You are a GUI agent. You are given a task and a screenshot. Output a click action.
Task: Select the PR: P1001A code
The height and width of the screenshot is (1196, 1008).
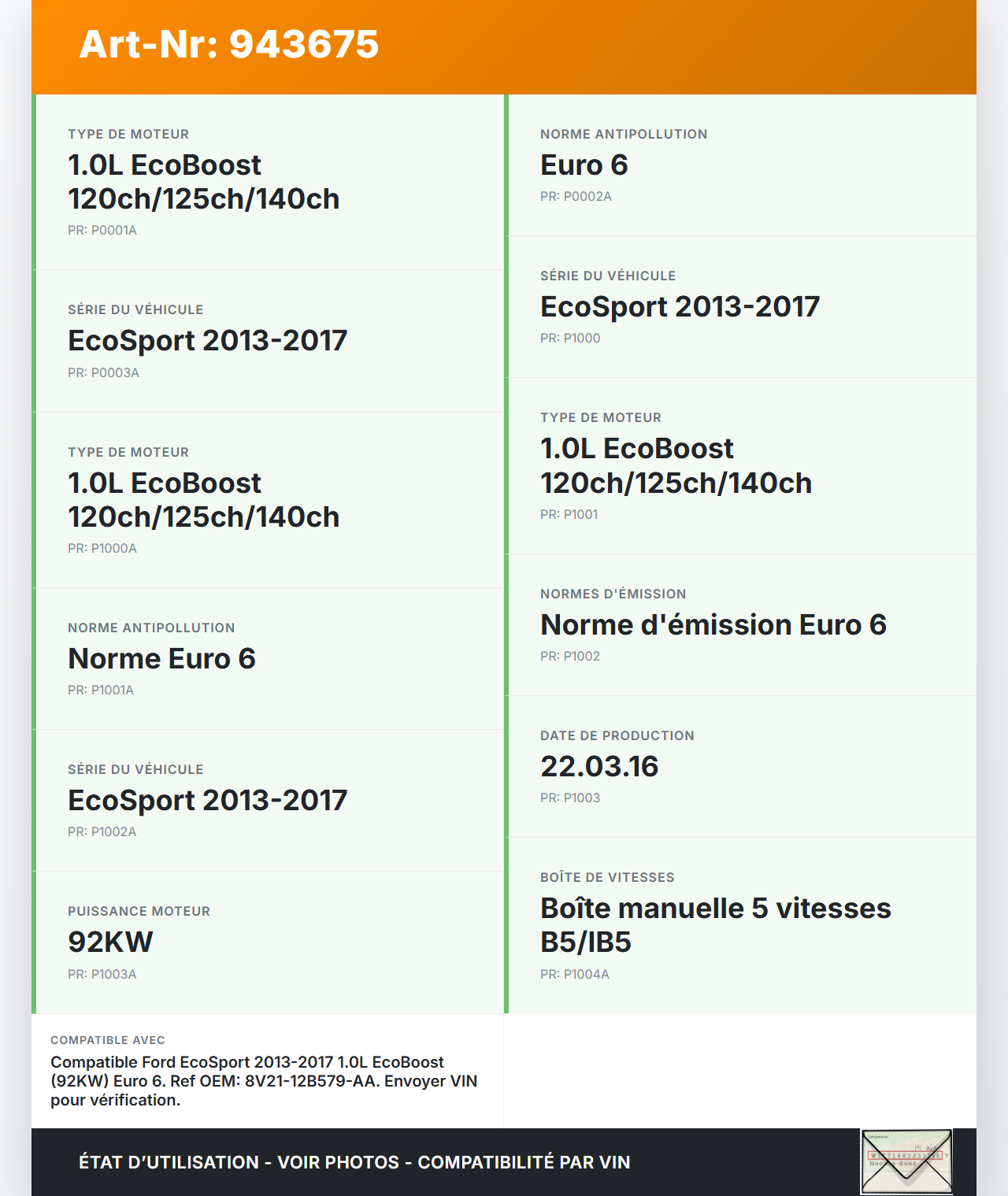101,691
